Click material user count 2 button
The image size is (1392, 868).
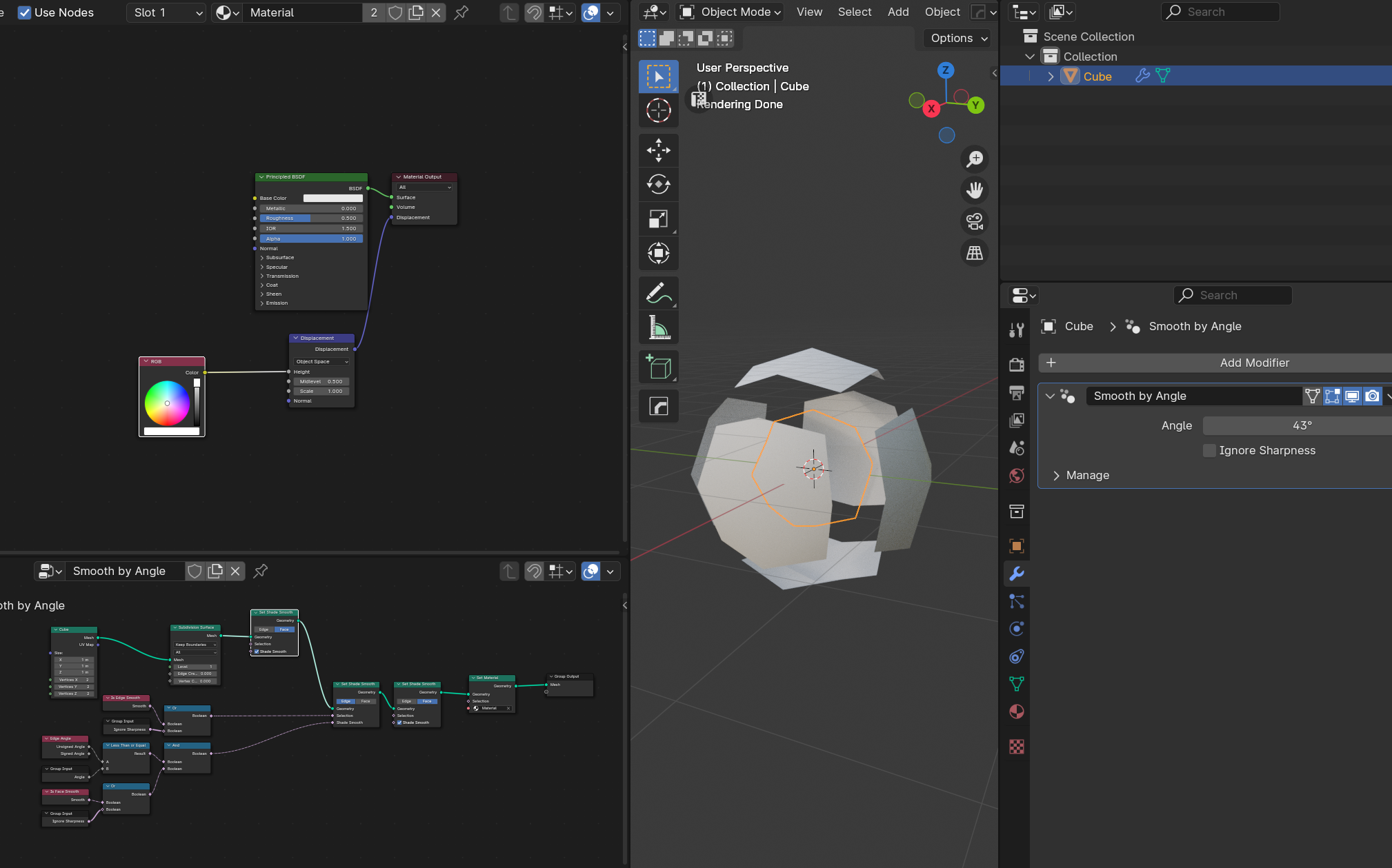pos(374,12)
